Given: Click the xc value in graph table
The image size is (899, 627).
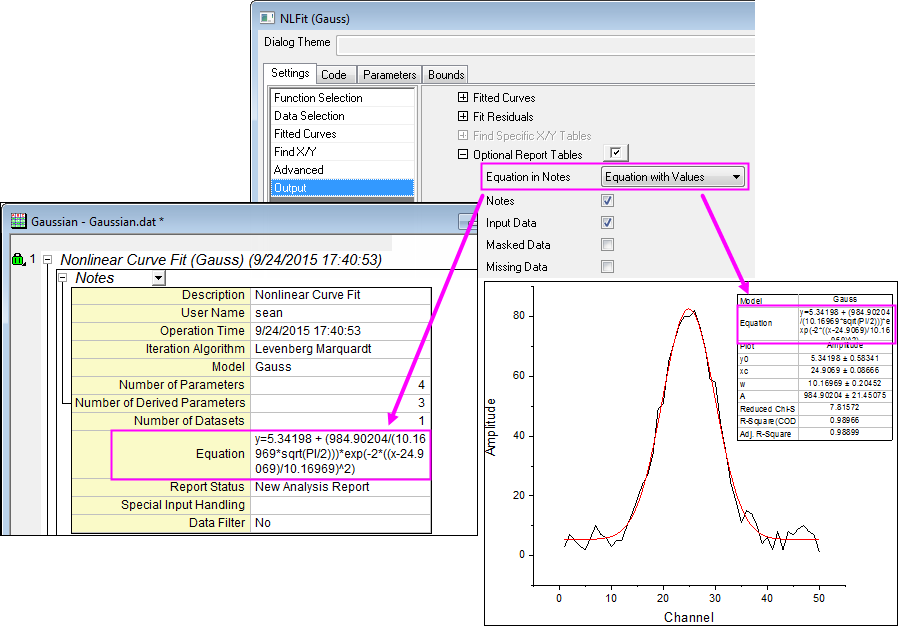Looking at the screenshot, I should pyautogui.click(x=845, y=371).
